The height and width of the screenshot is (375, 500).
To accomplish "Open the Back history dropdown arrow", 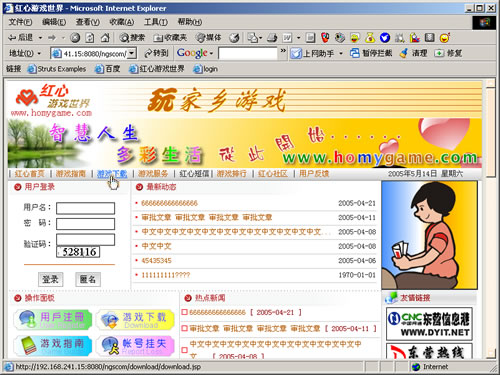I will click(x=40, y=38).
